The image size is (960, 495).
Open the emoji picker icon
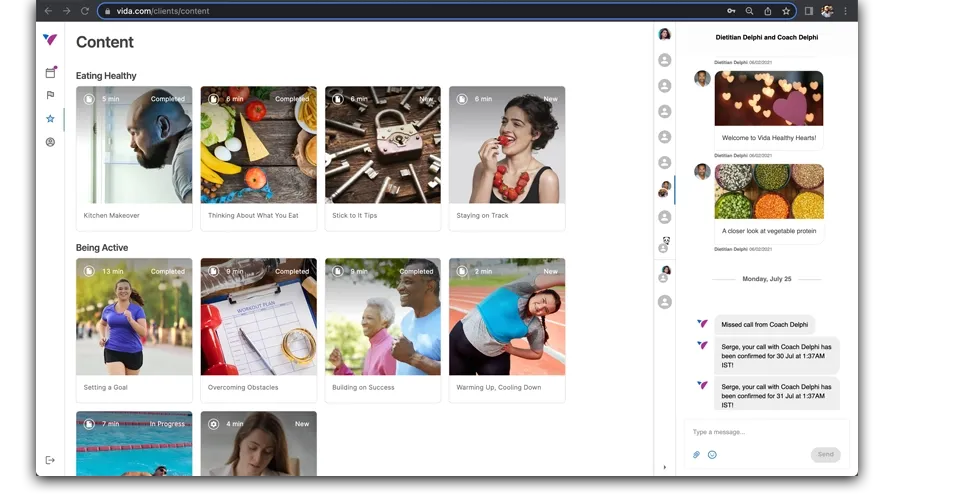[712, 455]
